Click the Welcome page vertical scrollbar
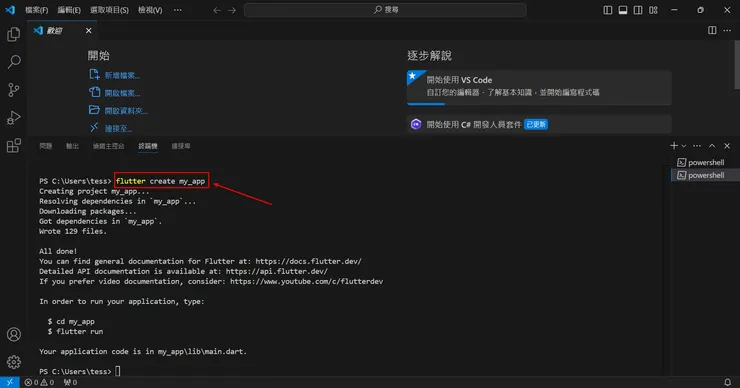The width and height of the screenshot is (740, 388). [737, 65]
